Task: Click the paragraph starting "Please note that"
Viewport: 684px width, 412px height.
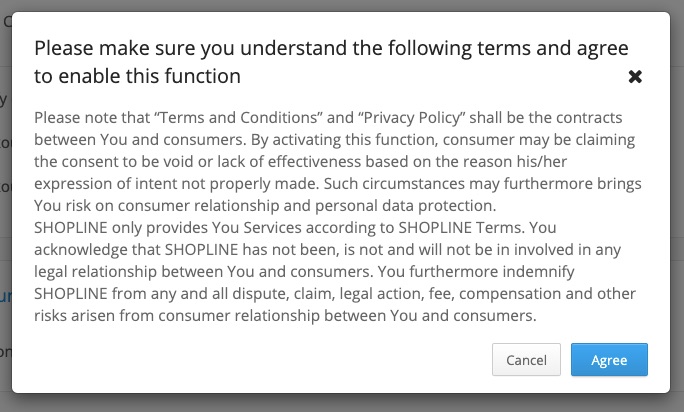Action: 338,161
